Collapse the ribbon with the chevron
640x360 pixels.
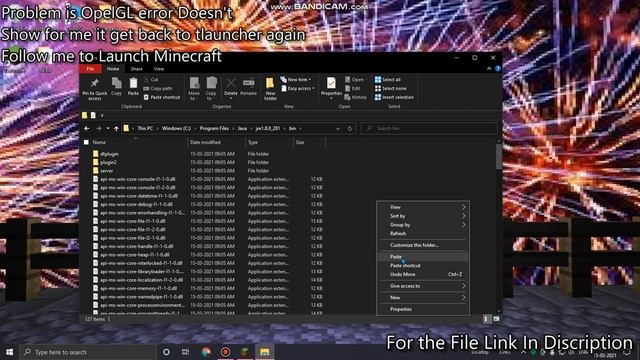tap(489, 69)
